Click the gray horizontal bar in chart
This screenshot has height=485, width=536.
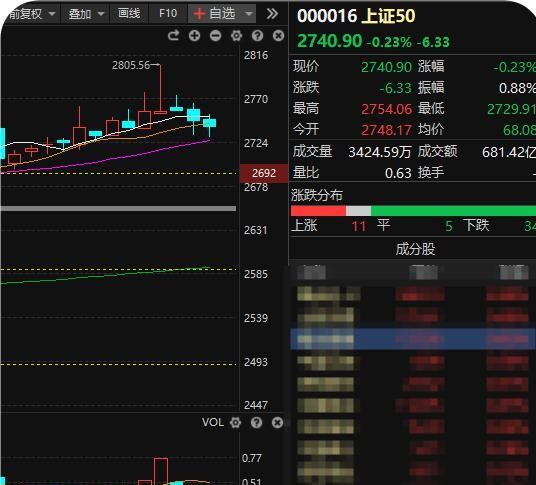[x=118, y=208]
